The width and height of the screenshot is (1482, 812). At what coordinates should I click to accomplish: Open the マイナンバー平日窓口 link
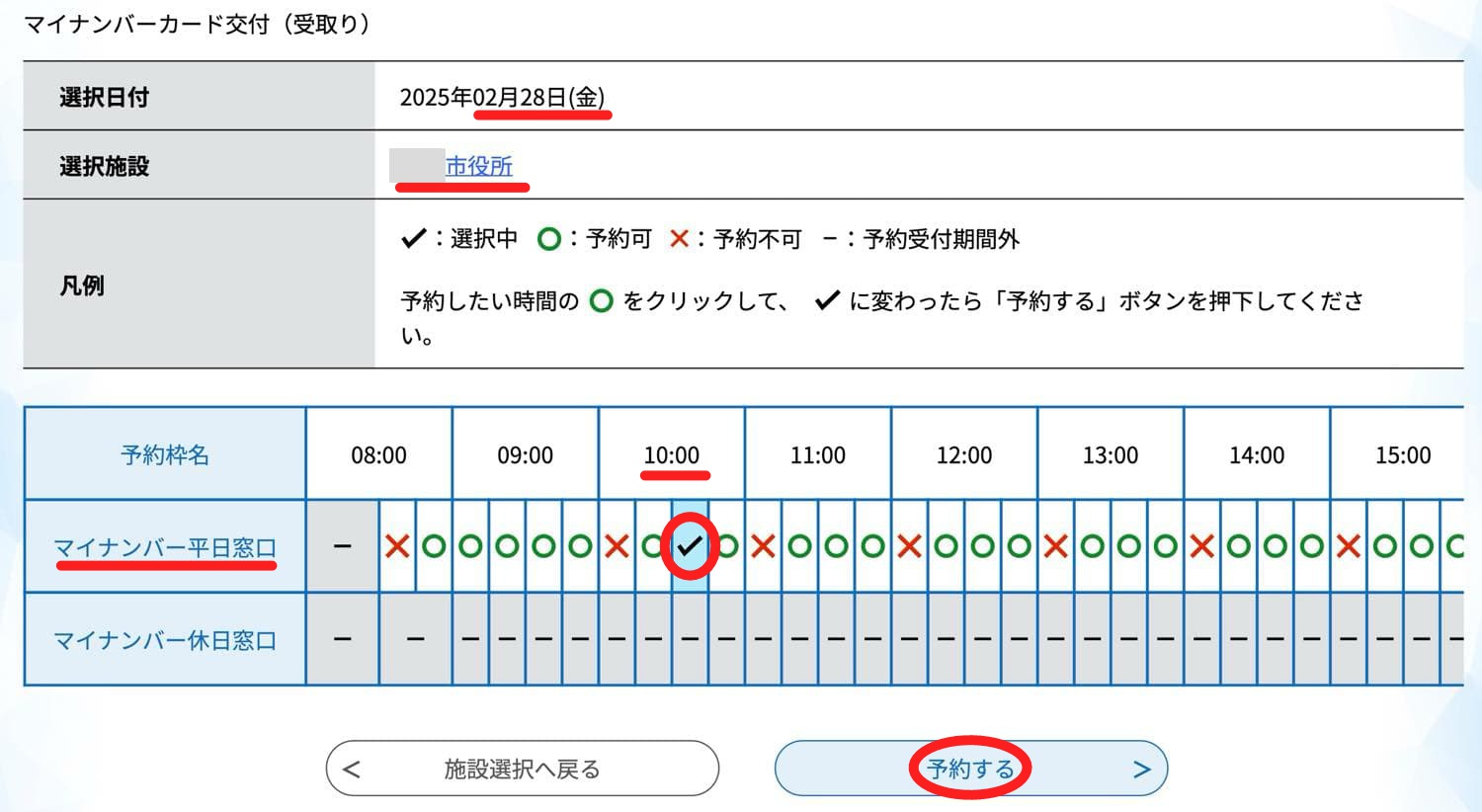(x=165, y=547)
